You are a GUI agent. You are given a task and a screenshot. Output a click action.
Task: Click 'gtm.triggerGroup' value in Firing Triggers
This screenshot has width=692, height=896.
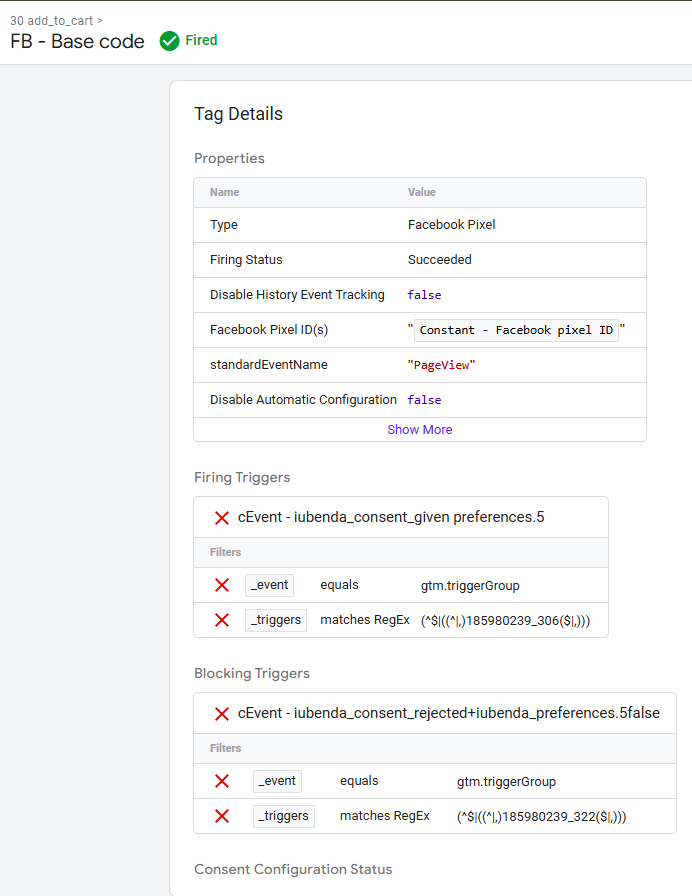[x=470, y=586]
